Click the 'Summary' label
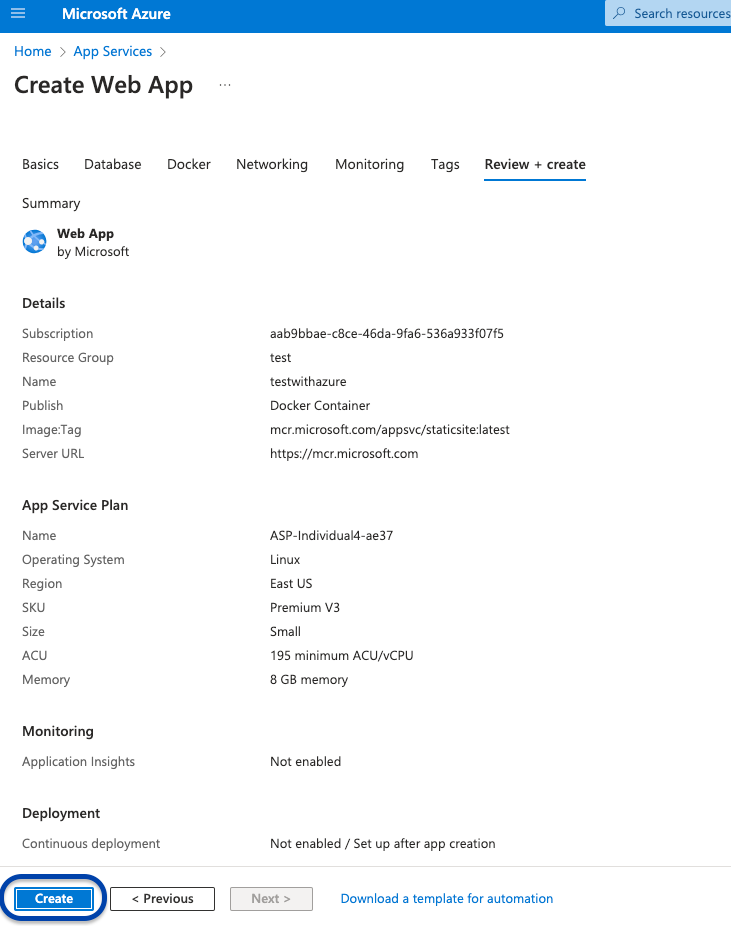 tap(51, 203)
